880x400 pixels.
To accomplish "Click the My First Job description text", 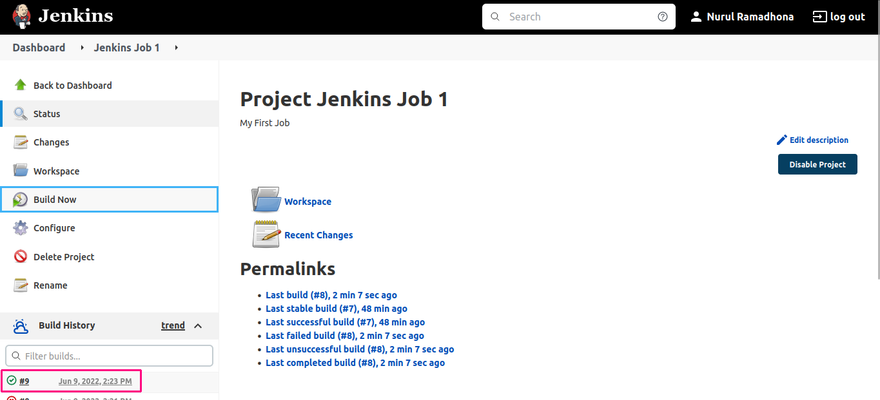I will coord(265,123).
